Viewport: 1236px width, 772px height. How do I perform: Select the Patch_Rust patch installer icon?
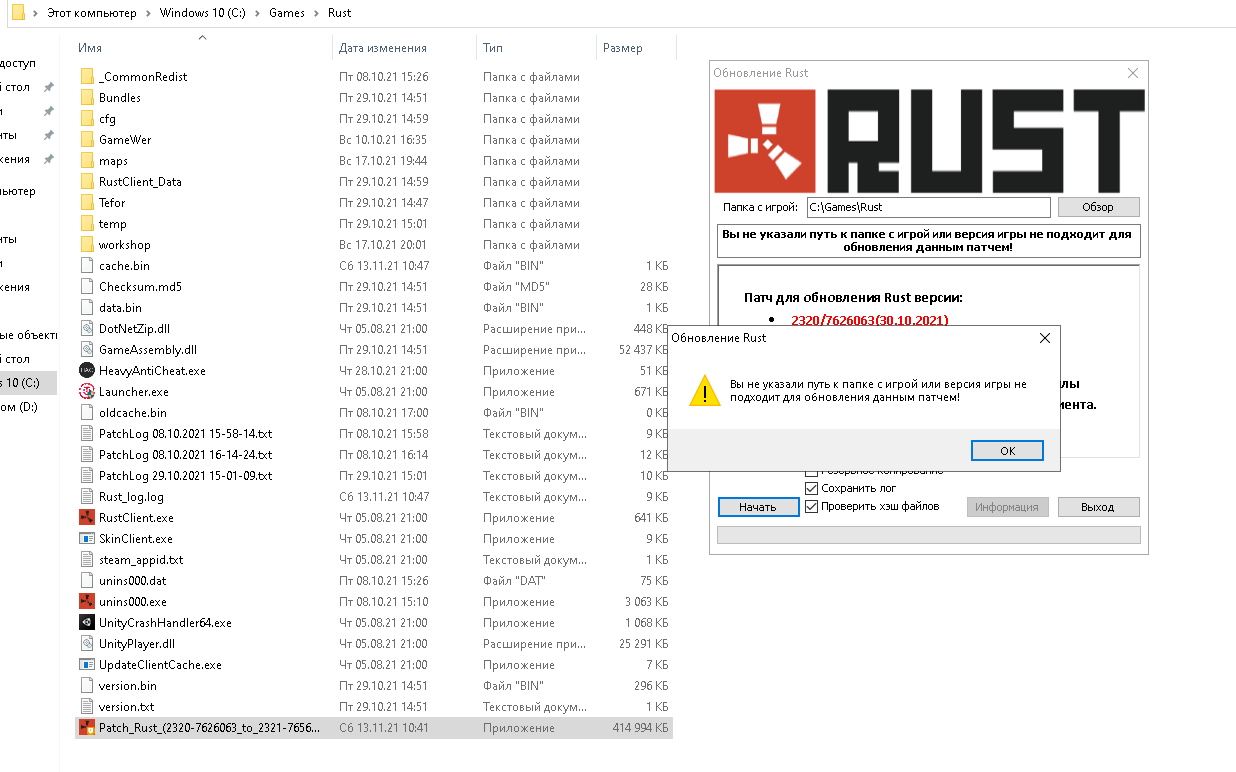tap(86, 728)
